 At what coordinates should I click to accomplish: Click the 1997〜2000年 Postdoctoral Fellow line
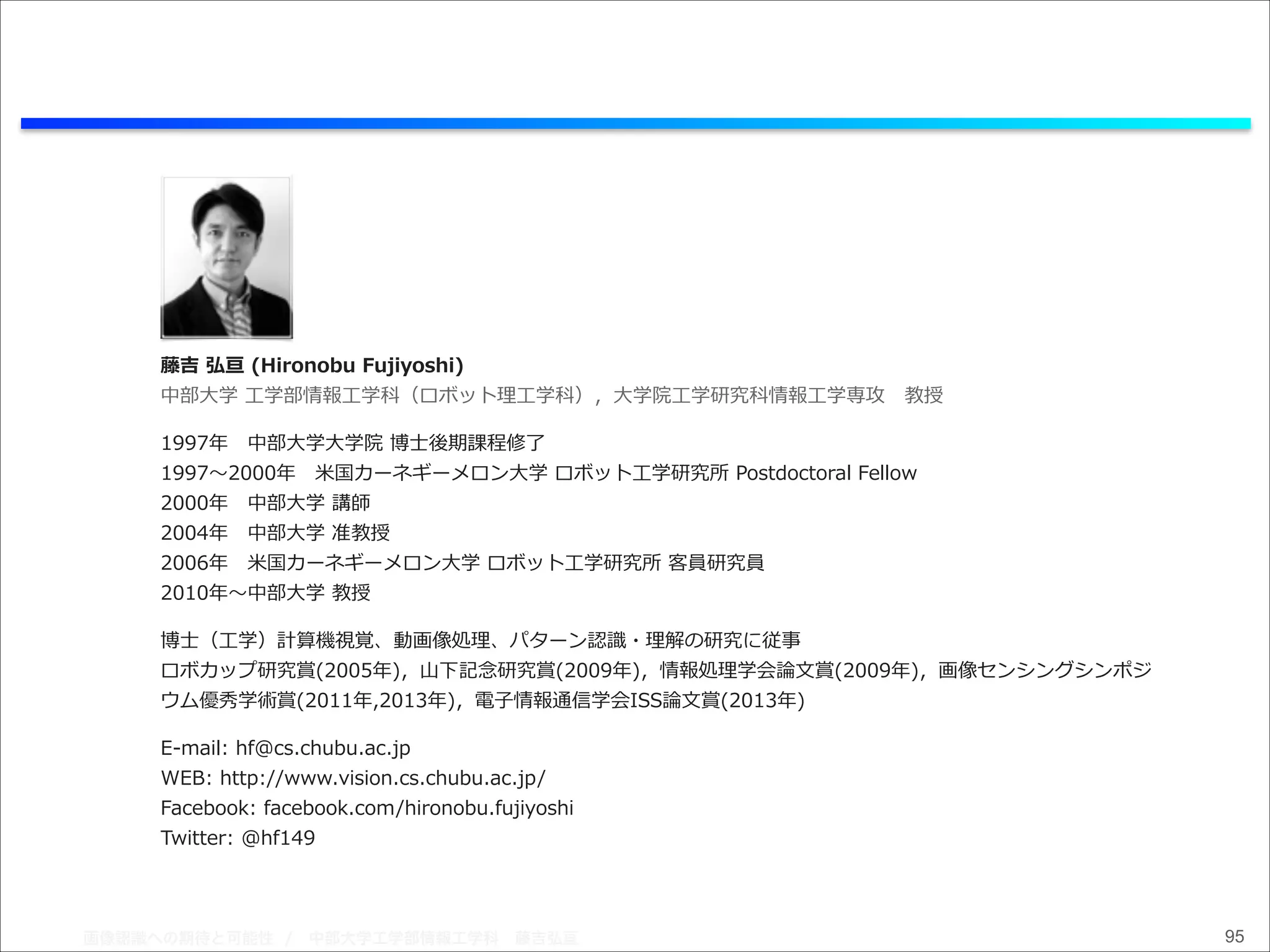point(538,473)
